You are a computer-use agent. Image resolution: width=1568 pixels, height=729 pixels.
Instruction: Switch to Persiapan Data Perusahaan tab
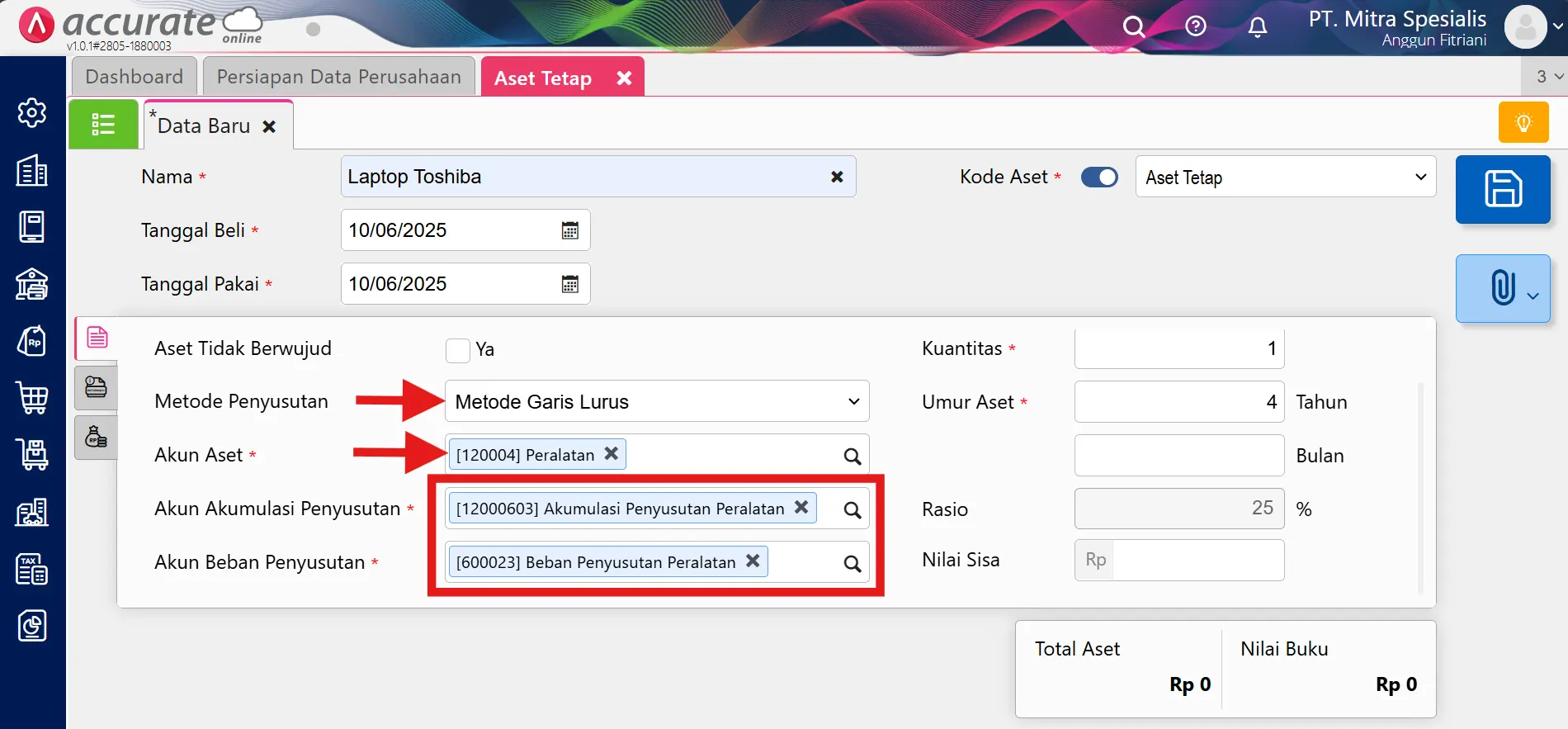click(338, 77)
